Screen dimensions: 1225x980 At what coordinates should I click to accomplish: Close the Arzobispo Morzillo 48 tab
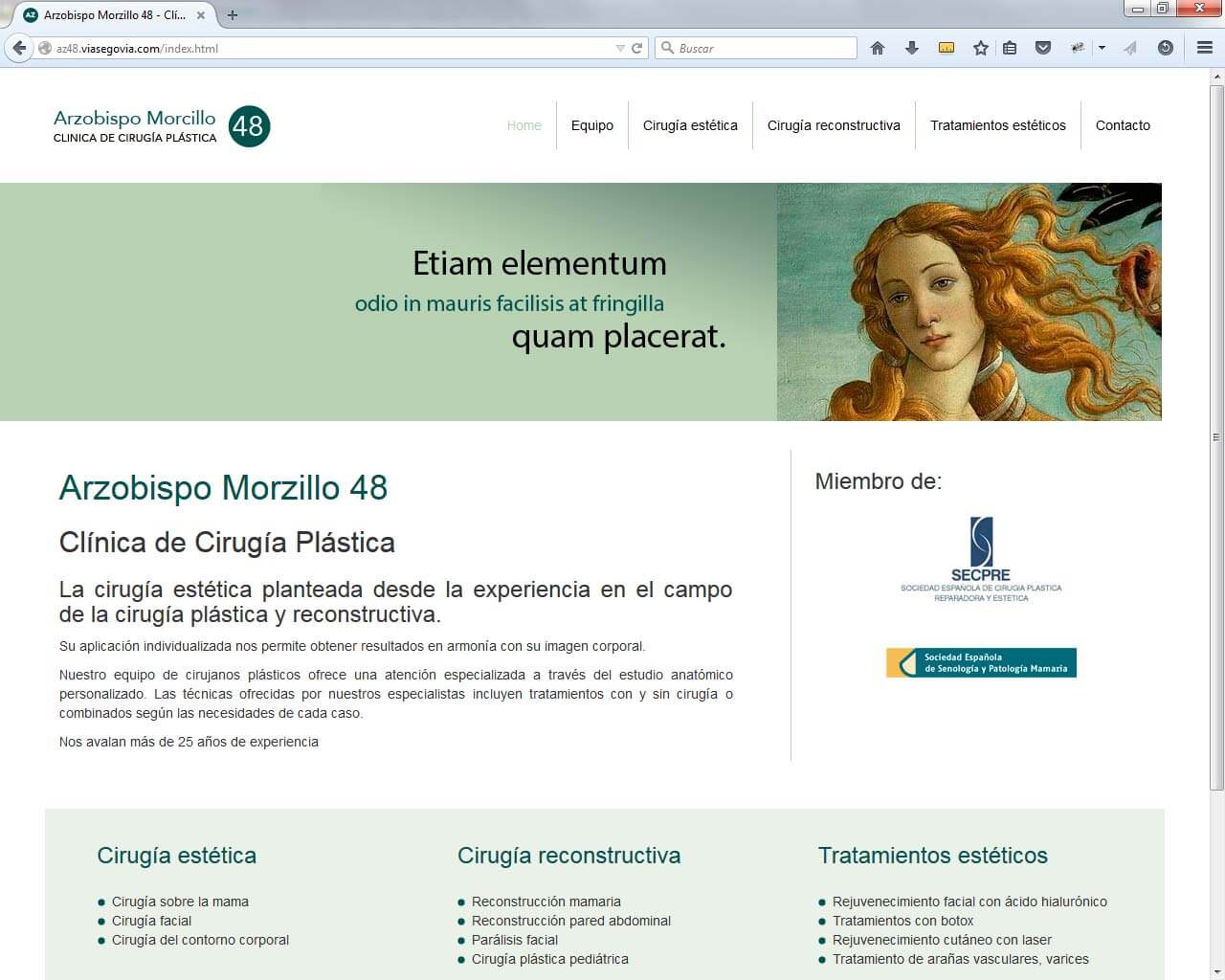(x=201, y=15)
